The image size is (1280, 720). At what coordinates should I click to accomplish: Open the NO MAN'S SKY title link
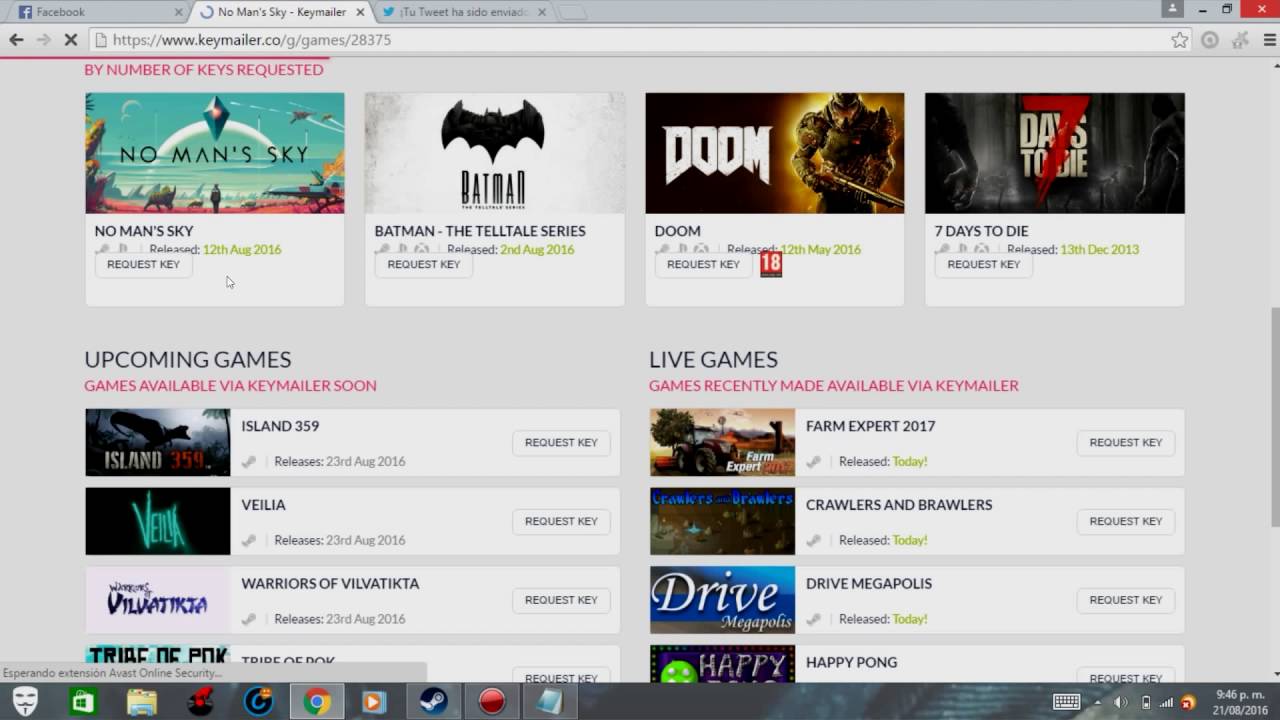(144, 231)
